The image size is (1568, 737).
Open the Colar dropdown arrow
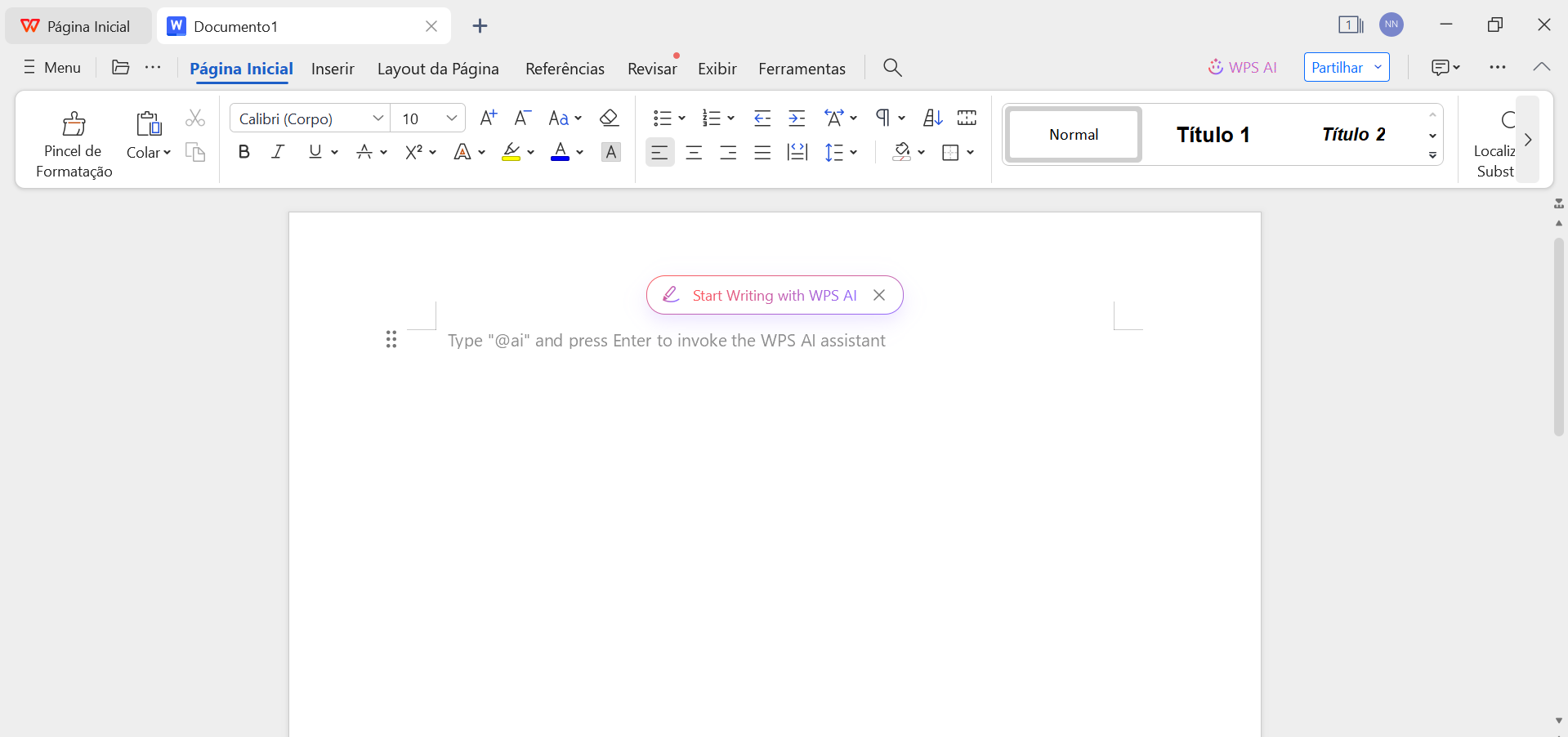[167, 153]
